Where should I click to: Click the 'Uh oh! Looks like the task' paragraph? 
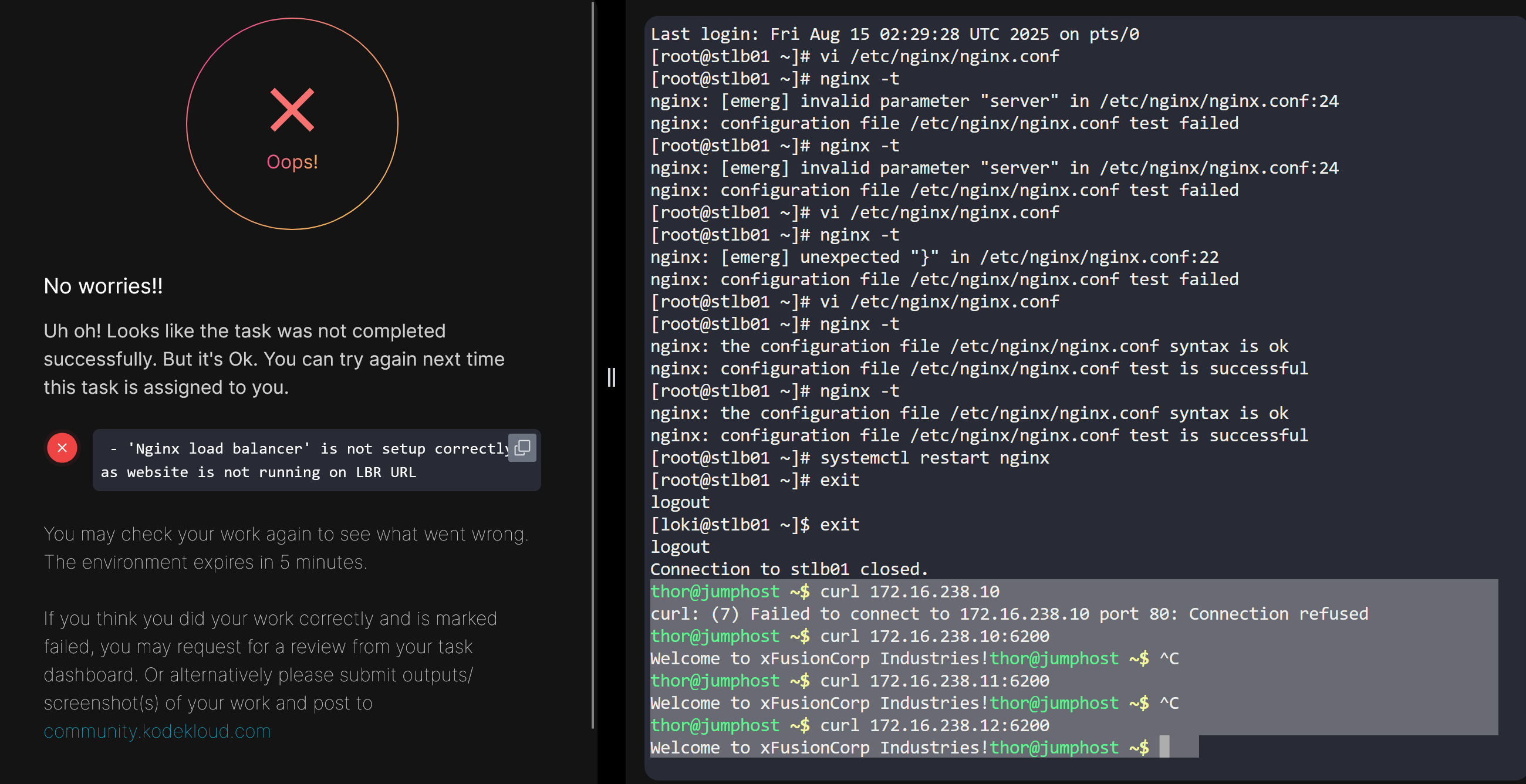coord(274,359)
